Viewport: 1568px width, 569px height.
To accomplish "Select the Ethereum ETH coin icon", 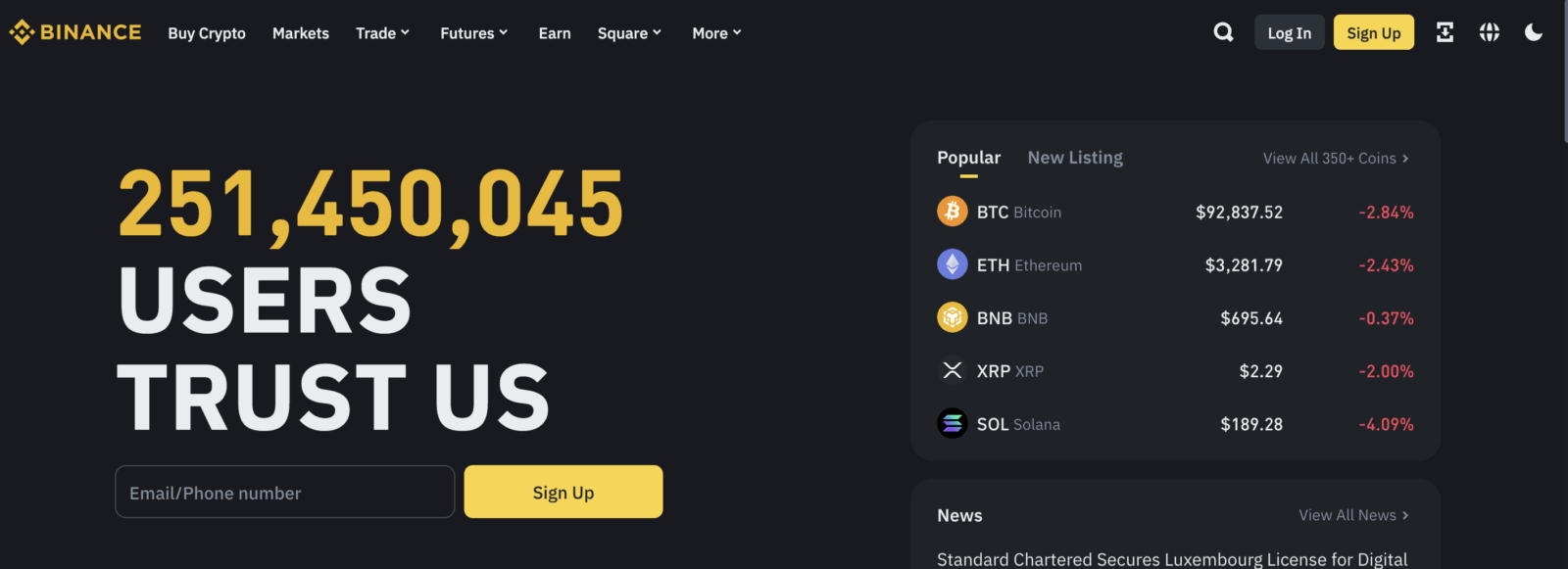I will (x=952, y=264).
